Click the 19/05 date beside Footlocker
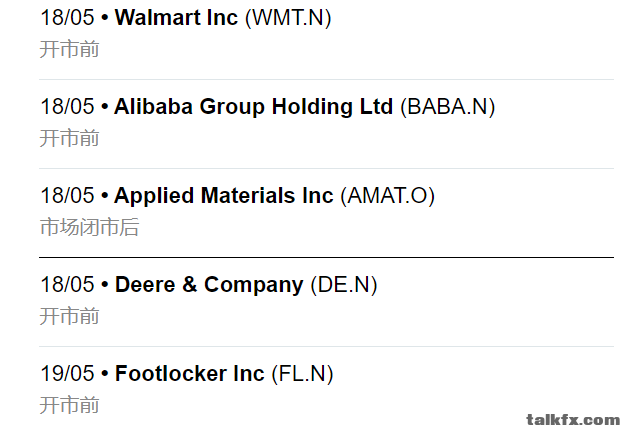Image resolution: width=625 pixels, height=431 pixels. pos(67,373)
